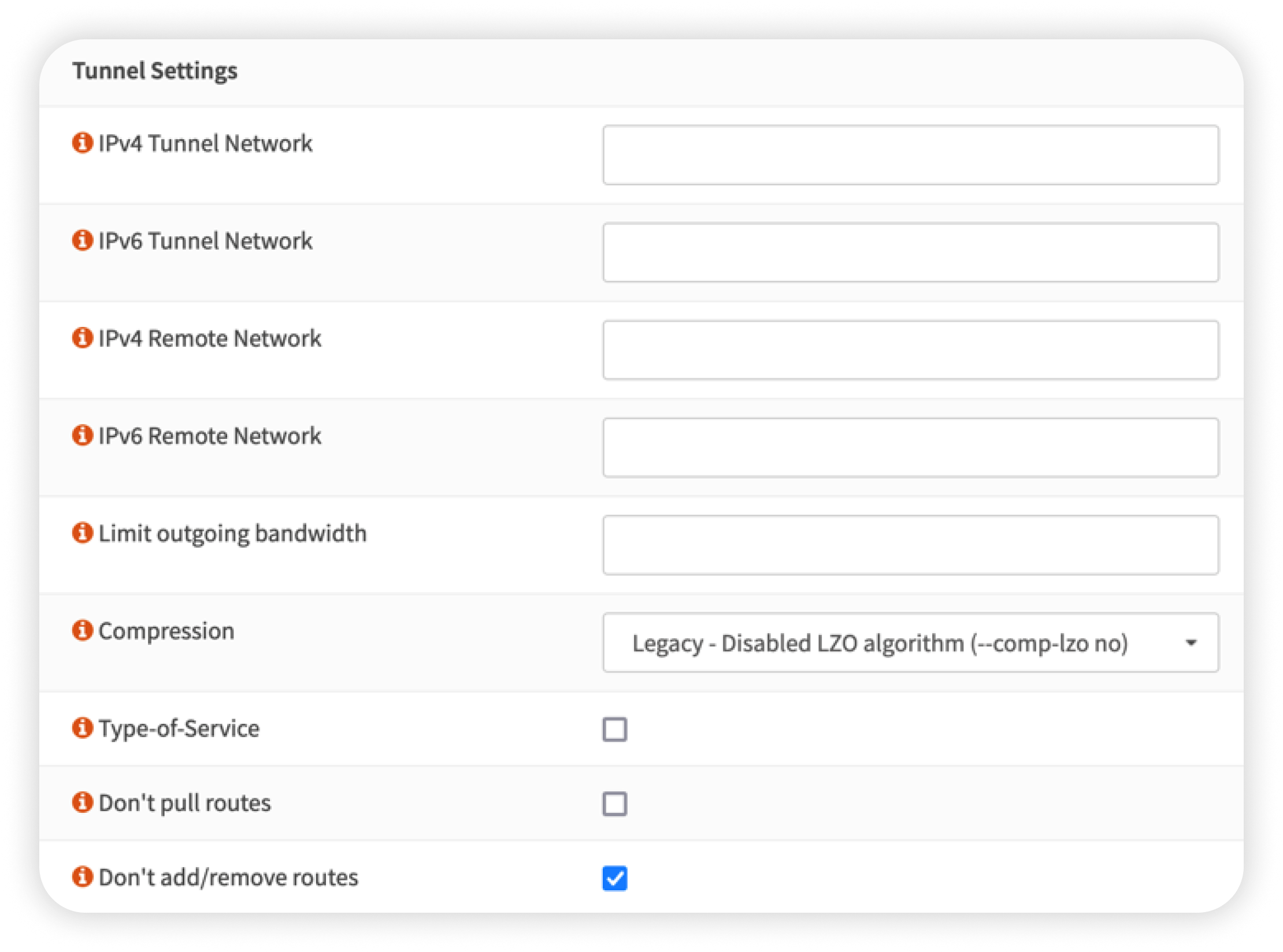Click info icon beside Don't add/remove routes
The image size is (1283, 952).
pyautogui.click(x=83, y=876)
